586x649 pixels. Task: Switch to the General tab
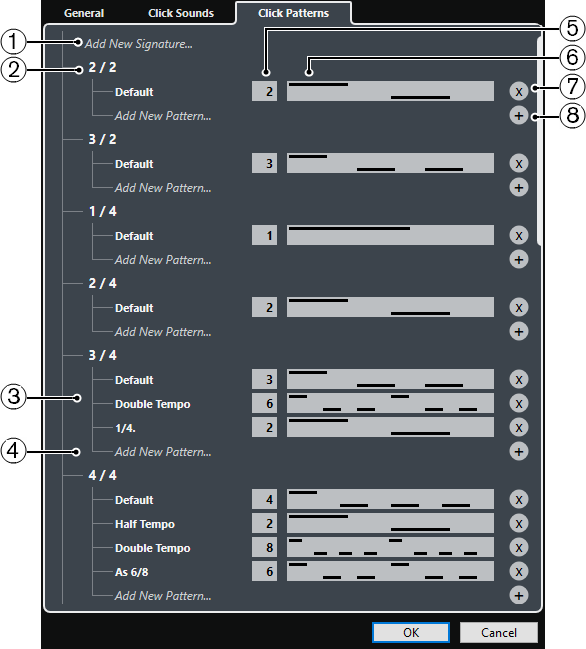pyautogui.click(x=84, y=13)
